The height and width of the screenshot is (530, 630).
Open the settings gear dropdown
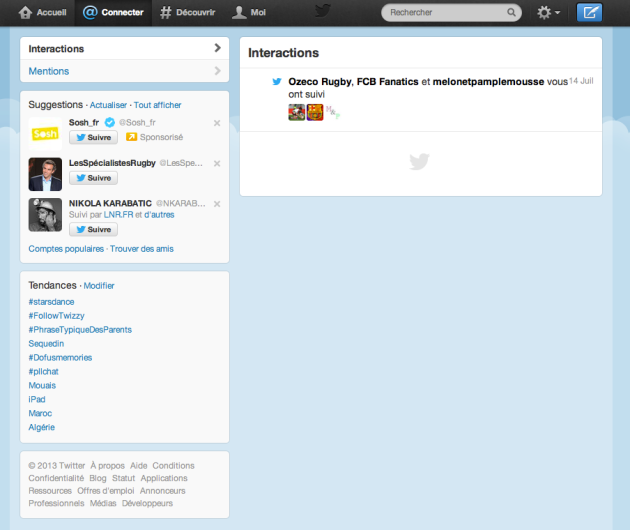click(x=548, y=12)
